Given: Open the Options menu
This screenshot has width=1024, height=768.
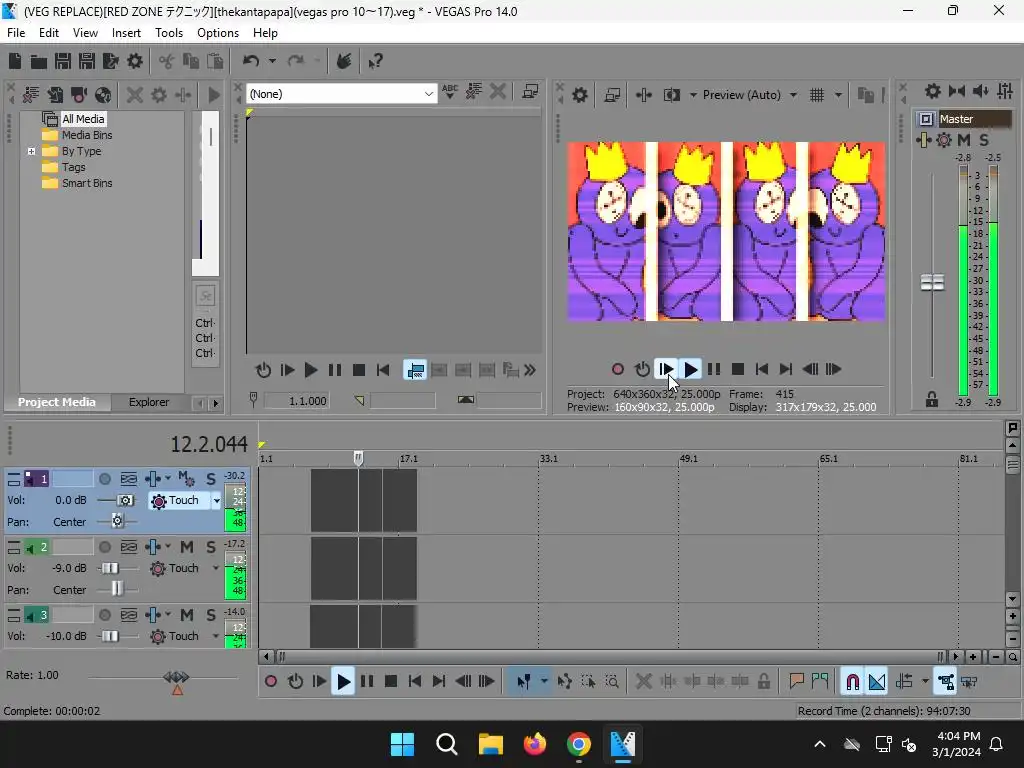Looking at the screenshot, I should tap(218, 33).
